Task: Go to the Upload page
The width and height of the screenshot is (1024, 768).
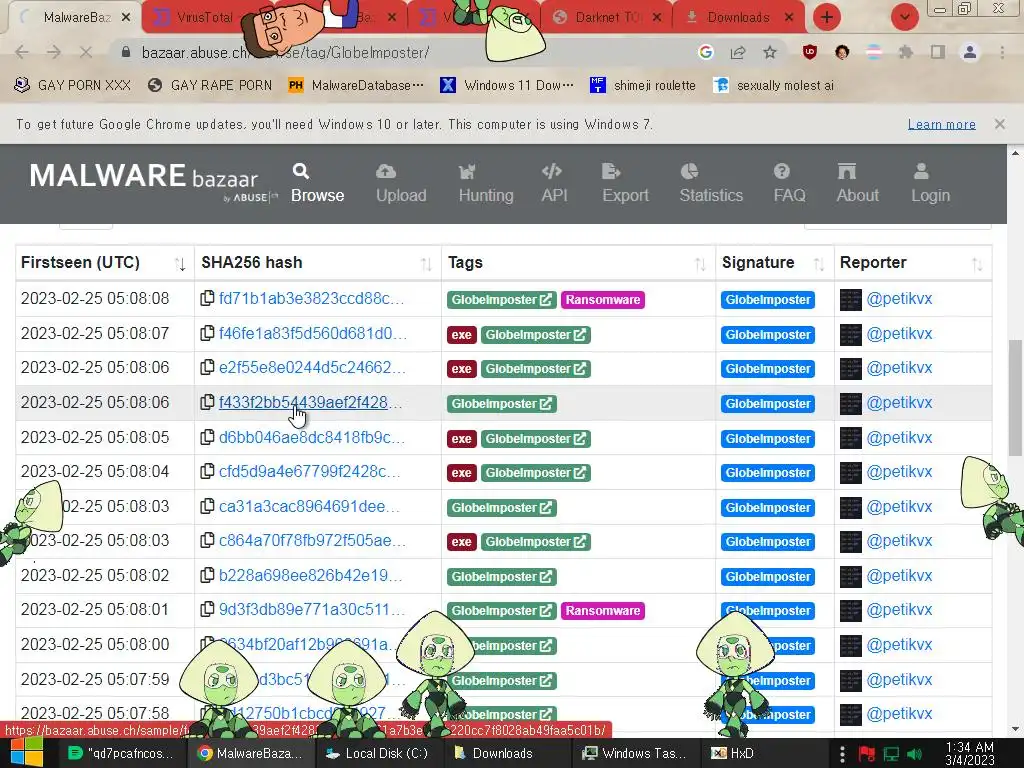Action: tap(401, 184)
